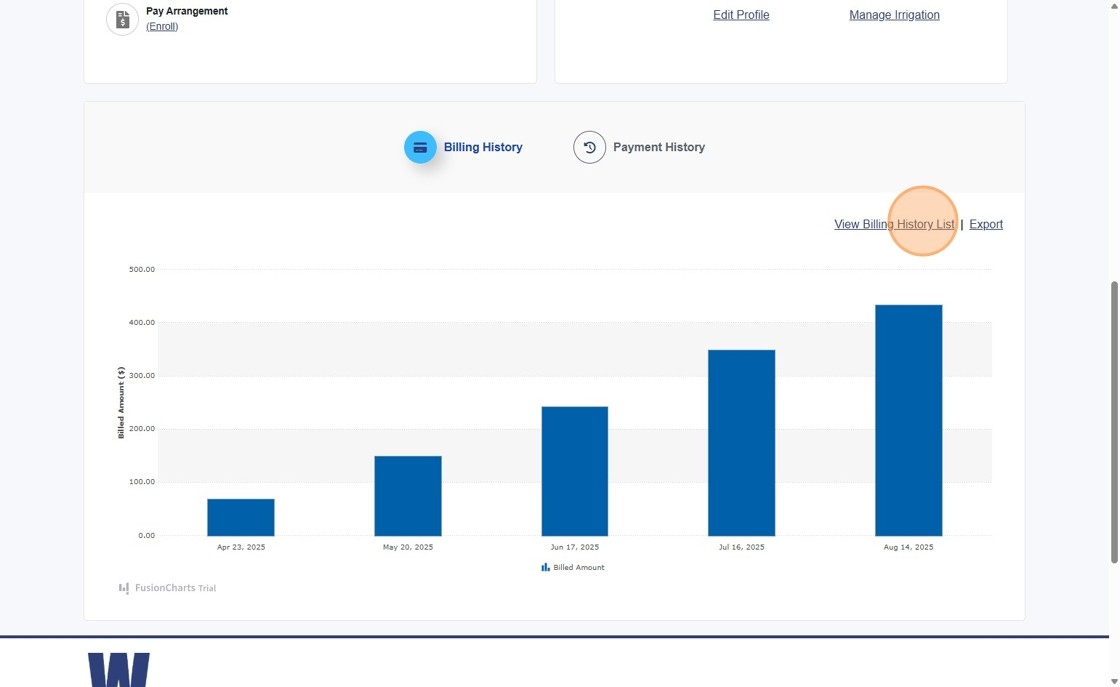Viewport: 1120px width, 687px height.
Task: Click the May 20, 2025 bar
Action: [x=408, y=496]
